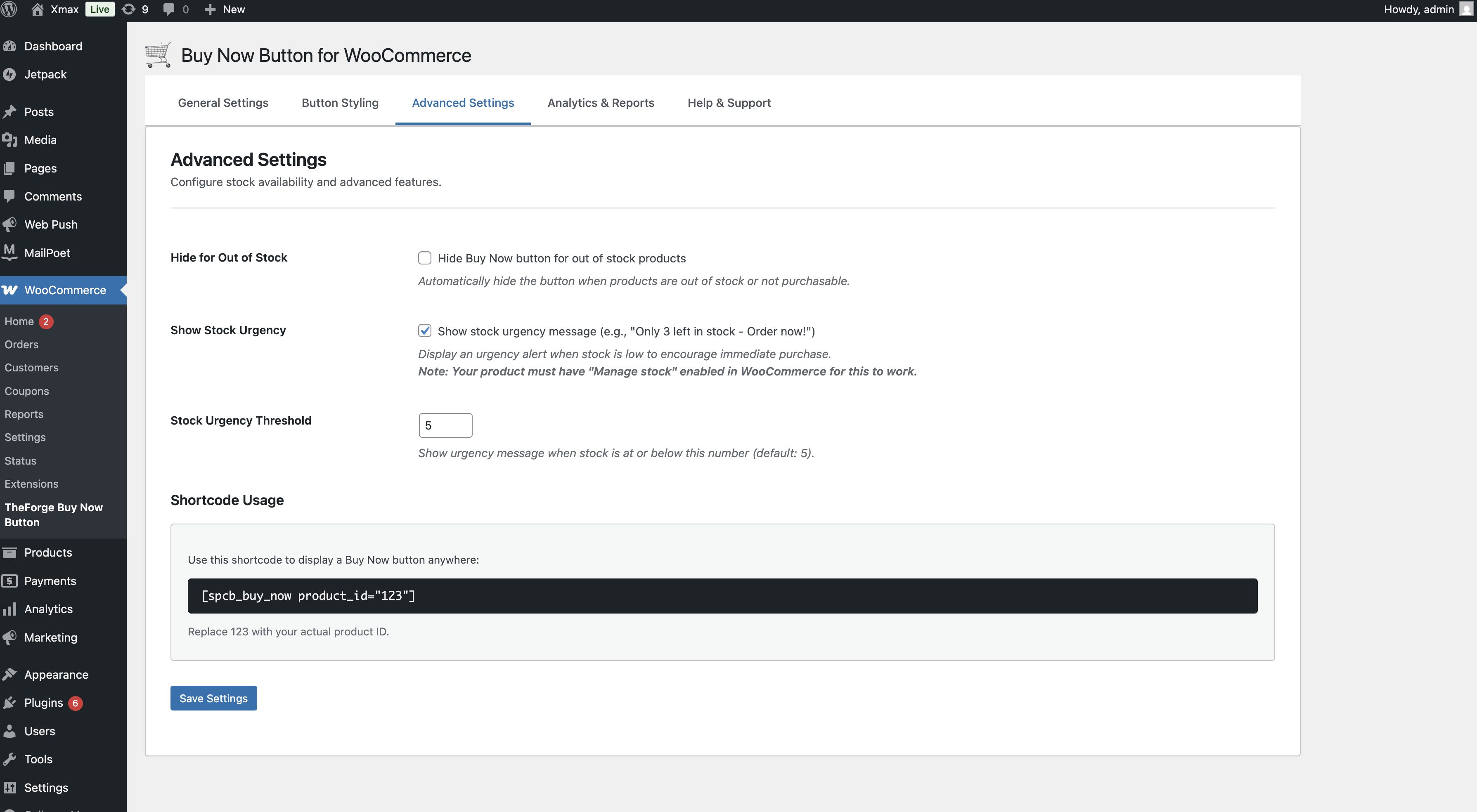Enable Hide Buy Now for out of stock checkbox

pyautogui.click(x=424, y=258)
